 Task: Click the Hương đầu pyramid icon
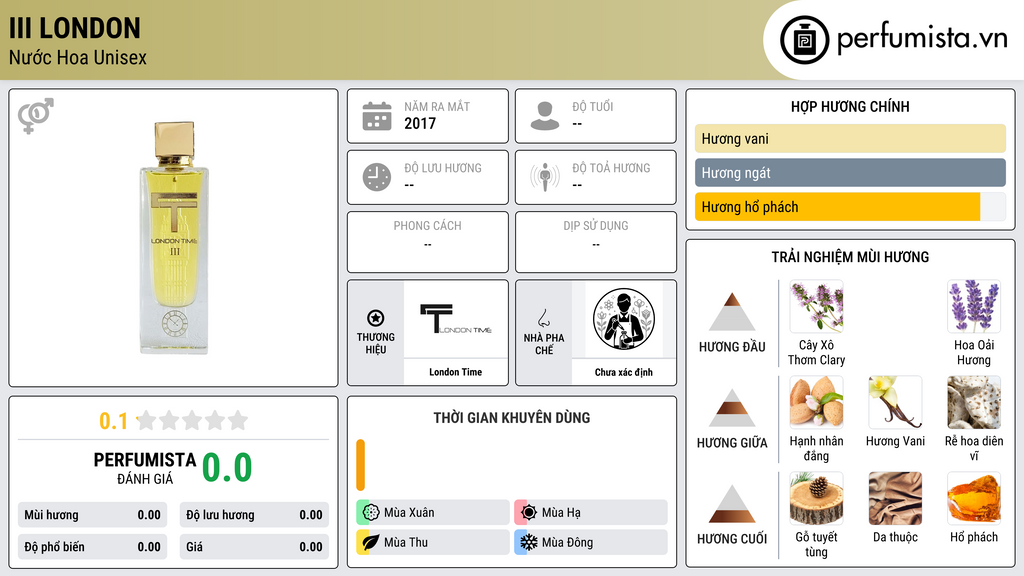pos(732,312)
